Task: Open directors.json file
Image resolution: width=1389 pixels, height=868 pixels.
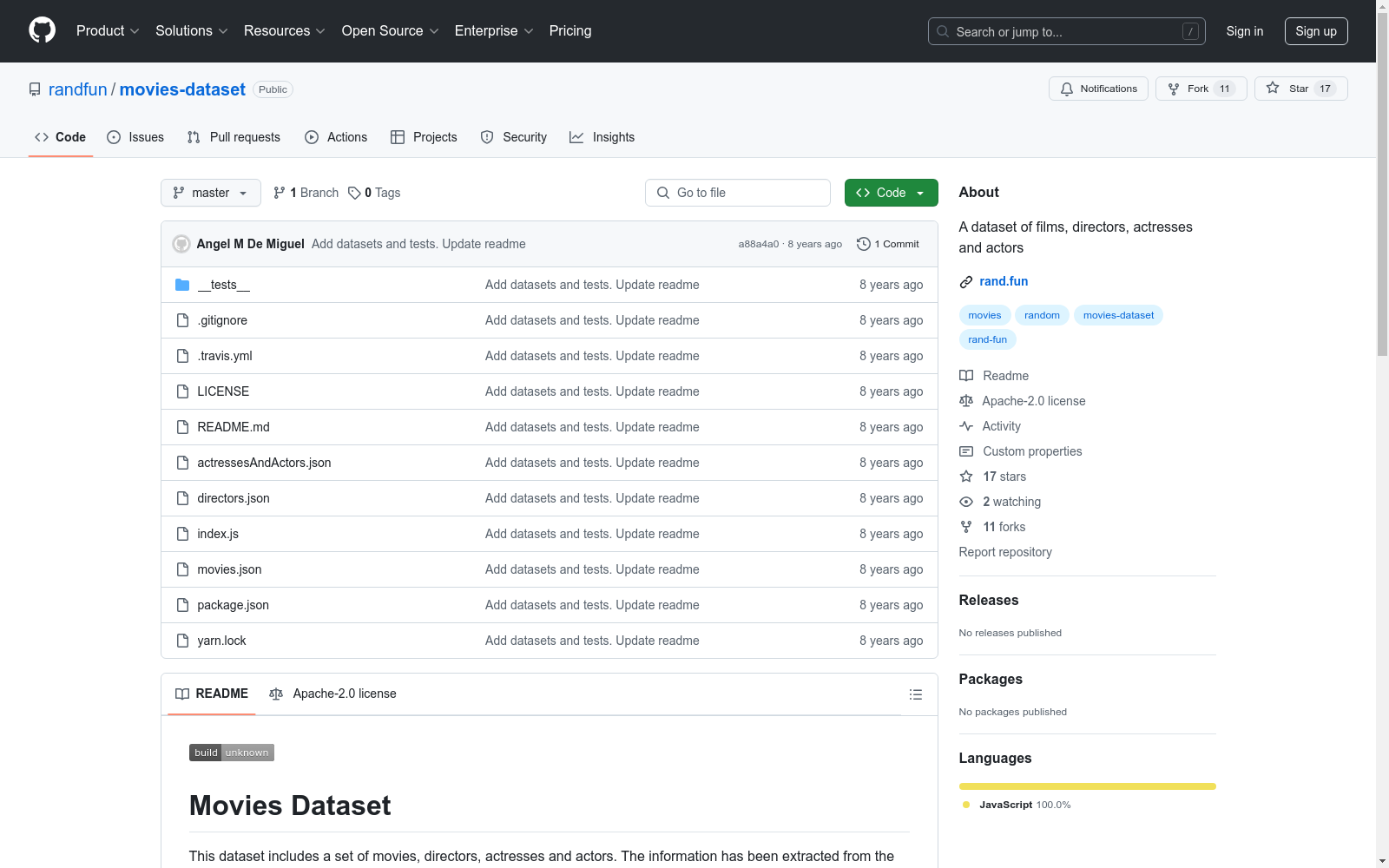Action: click(x=234, y=498)
